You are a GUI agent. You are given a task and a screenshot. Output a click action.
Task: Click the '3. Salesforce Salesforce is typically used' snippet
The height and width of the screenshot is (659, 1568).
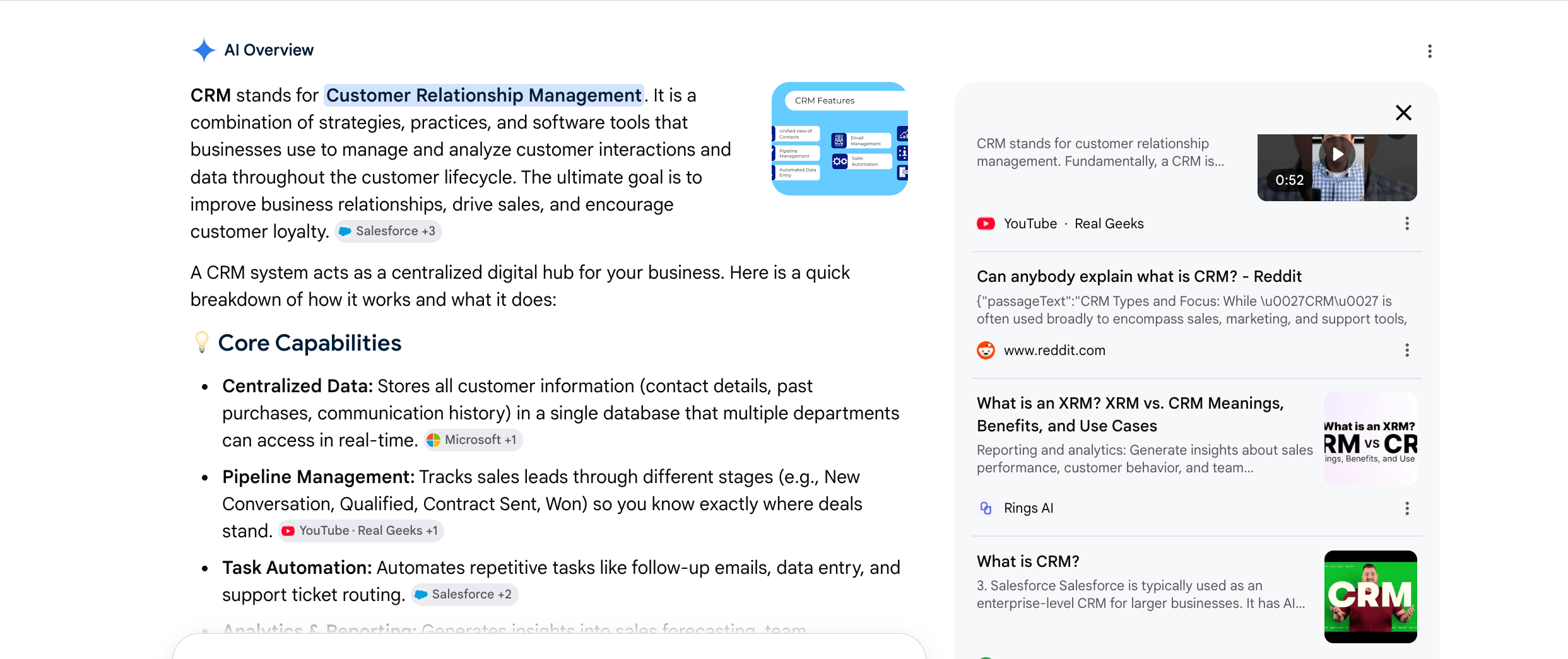click(1141, 594)
